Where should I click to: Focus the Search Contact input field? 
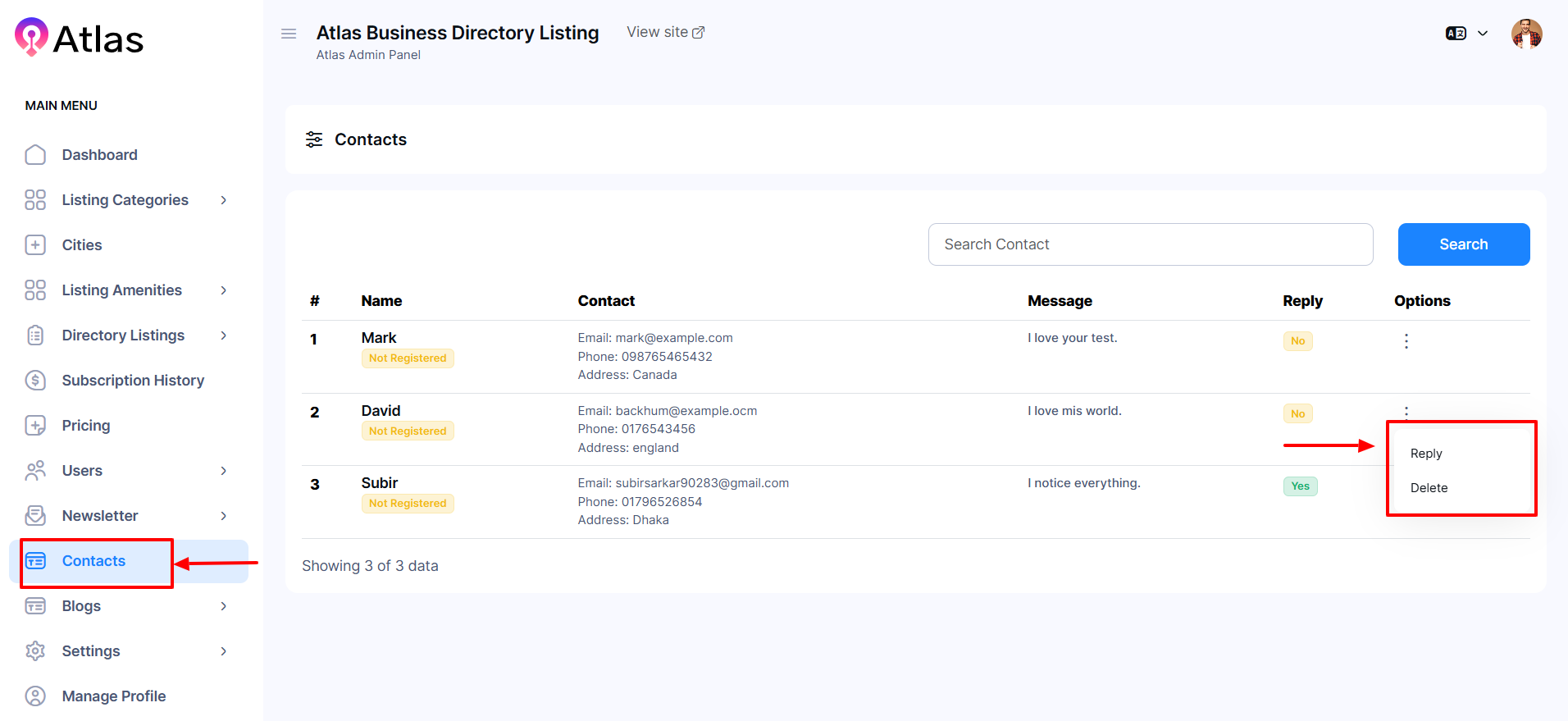pyautogui.click(x=1150, y=244)
